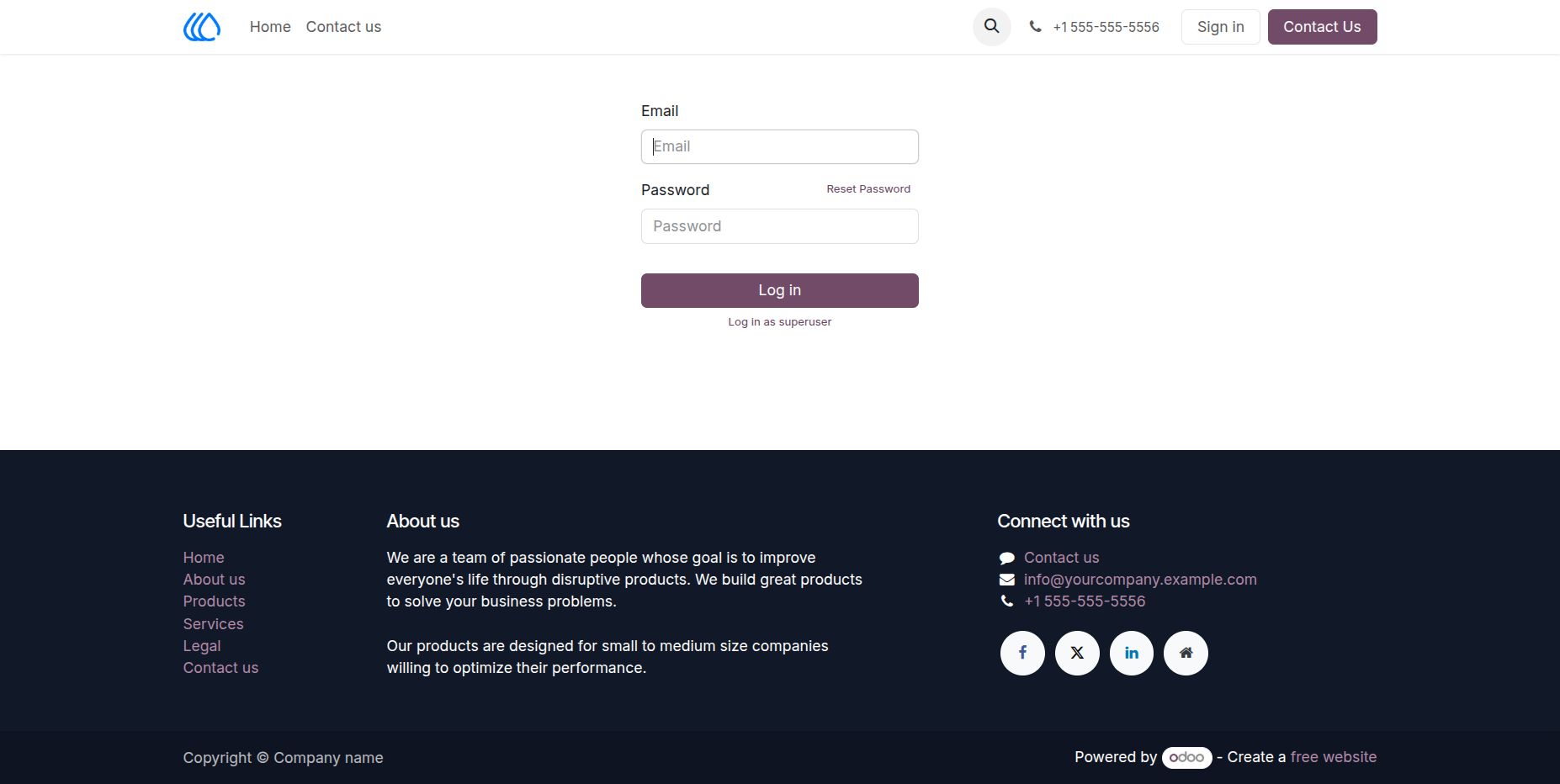Click the Facebook social icon
The image size is (1560, 784).
pyautogui.click(x=1022, y=653)
